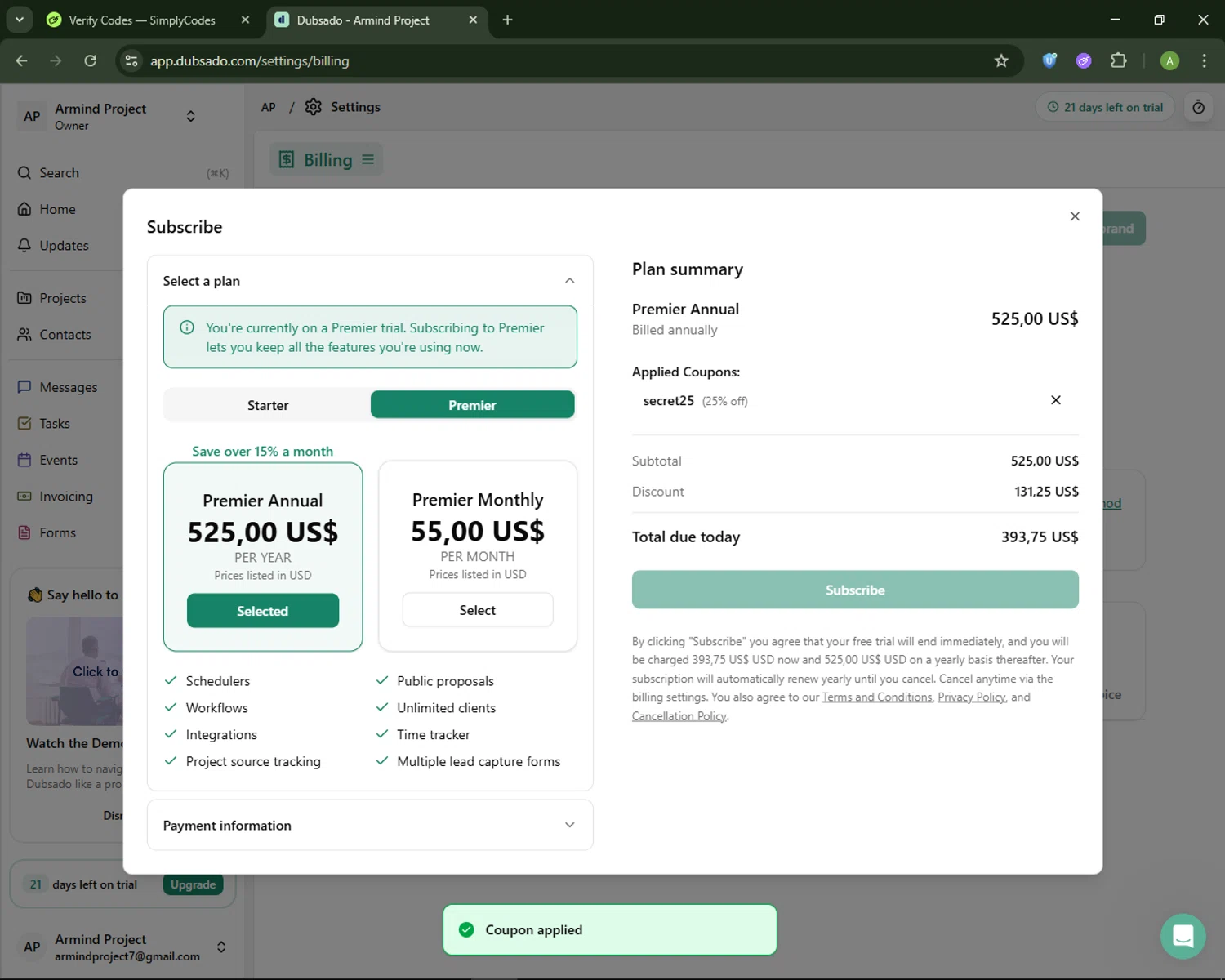The height and width of the screenshot is (980, 1225).
Task: Play the Watch the Demo video thumbnail
Action: click(x=75, y=671)
